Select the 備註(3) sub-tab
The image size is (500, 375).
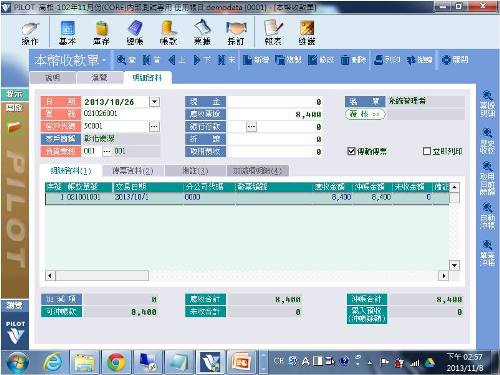click(x=195, y=171)
